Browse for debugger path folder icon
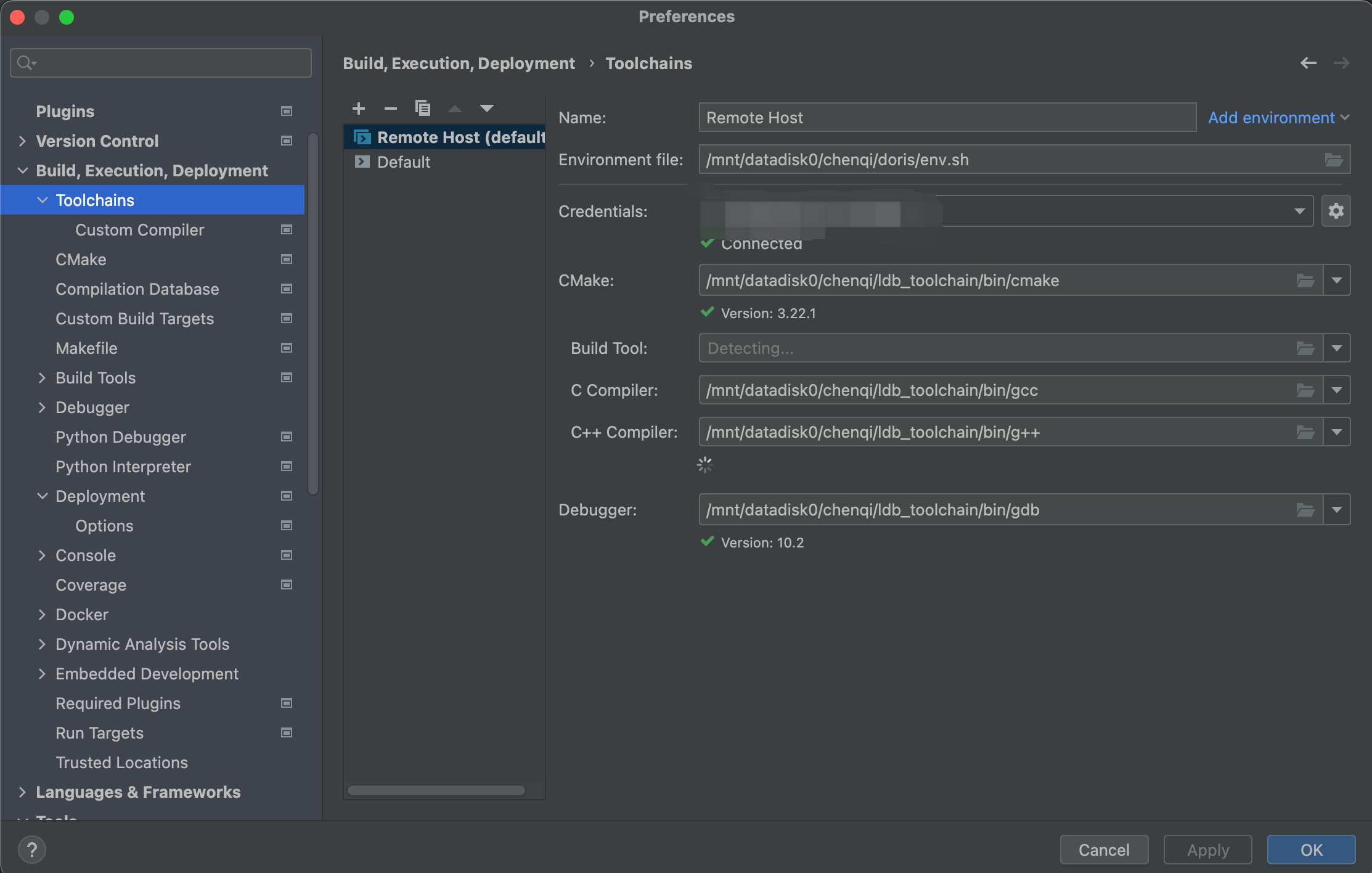The height and width of the screenshot is (873, 1372). [1305, 510]
